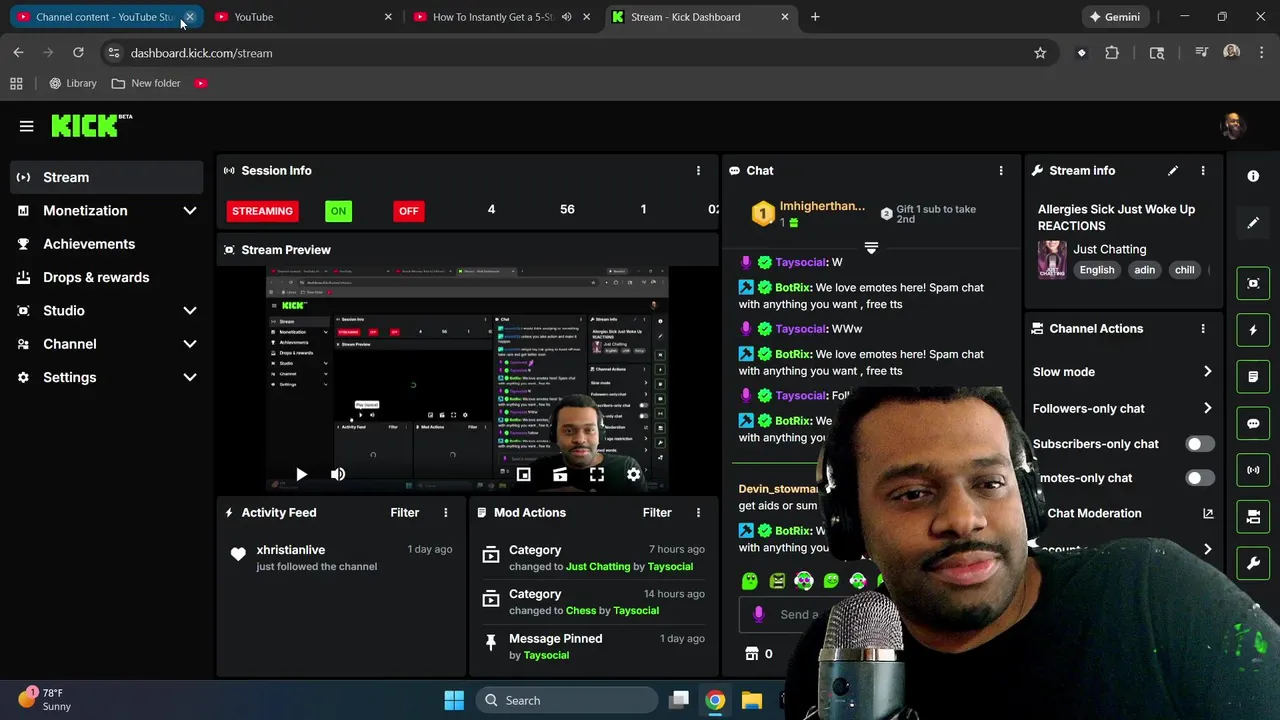Open Chat panel options menu

(x=1001, y=171)
